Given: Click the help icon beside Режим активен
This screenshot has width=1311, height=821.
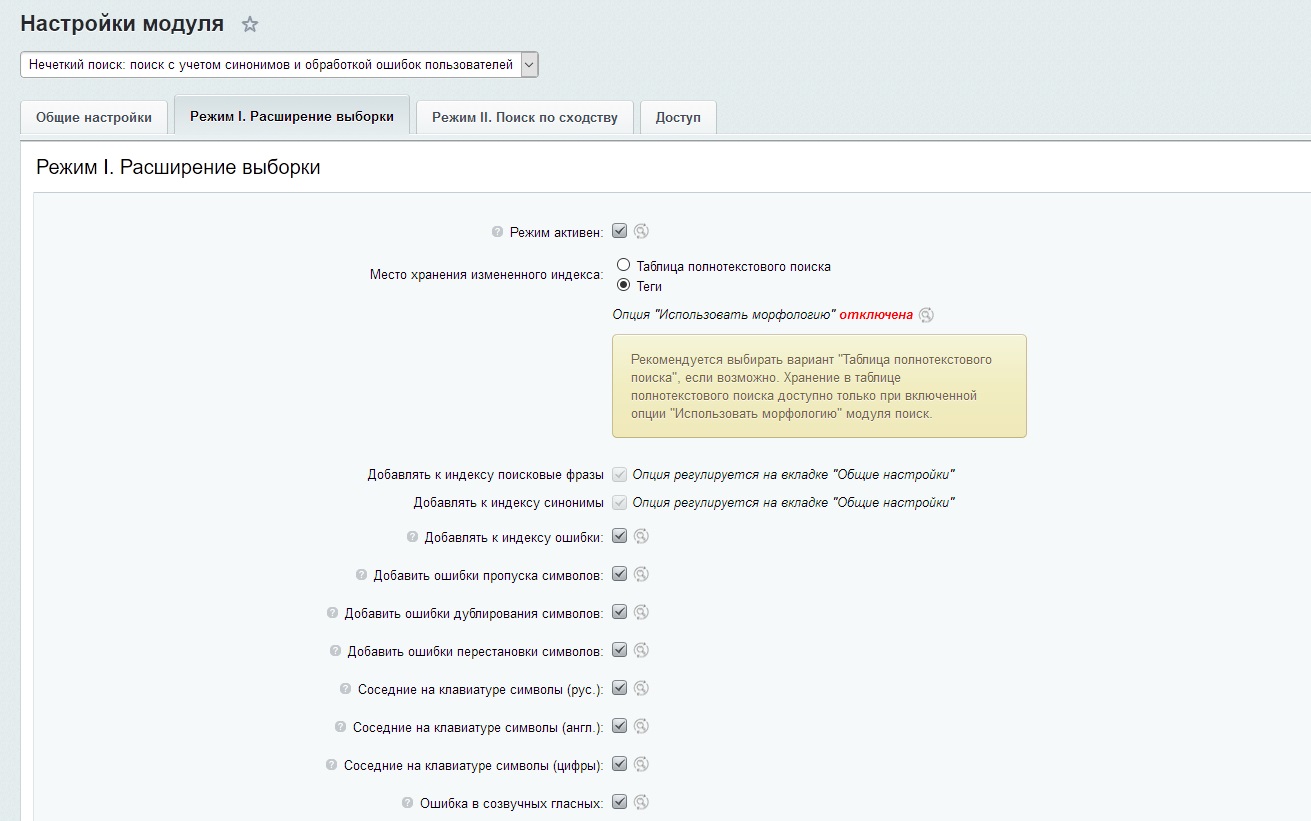Looking at the screenshot, I should [x=497, y=232].
